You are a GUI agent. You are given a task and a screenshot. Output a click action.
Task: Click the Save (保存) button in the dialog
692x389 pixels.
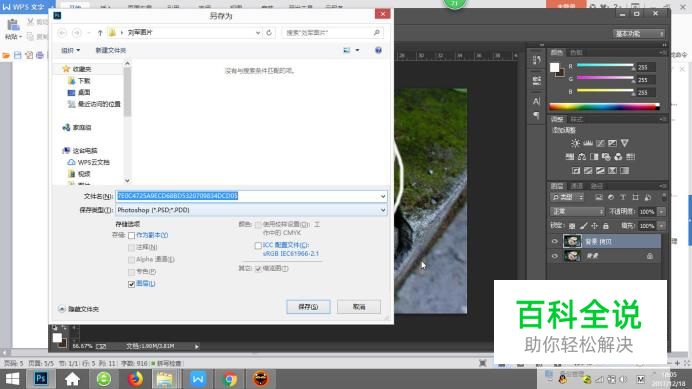(x=308, y=307)
